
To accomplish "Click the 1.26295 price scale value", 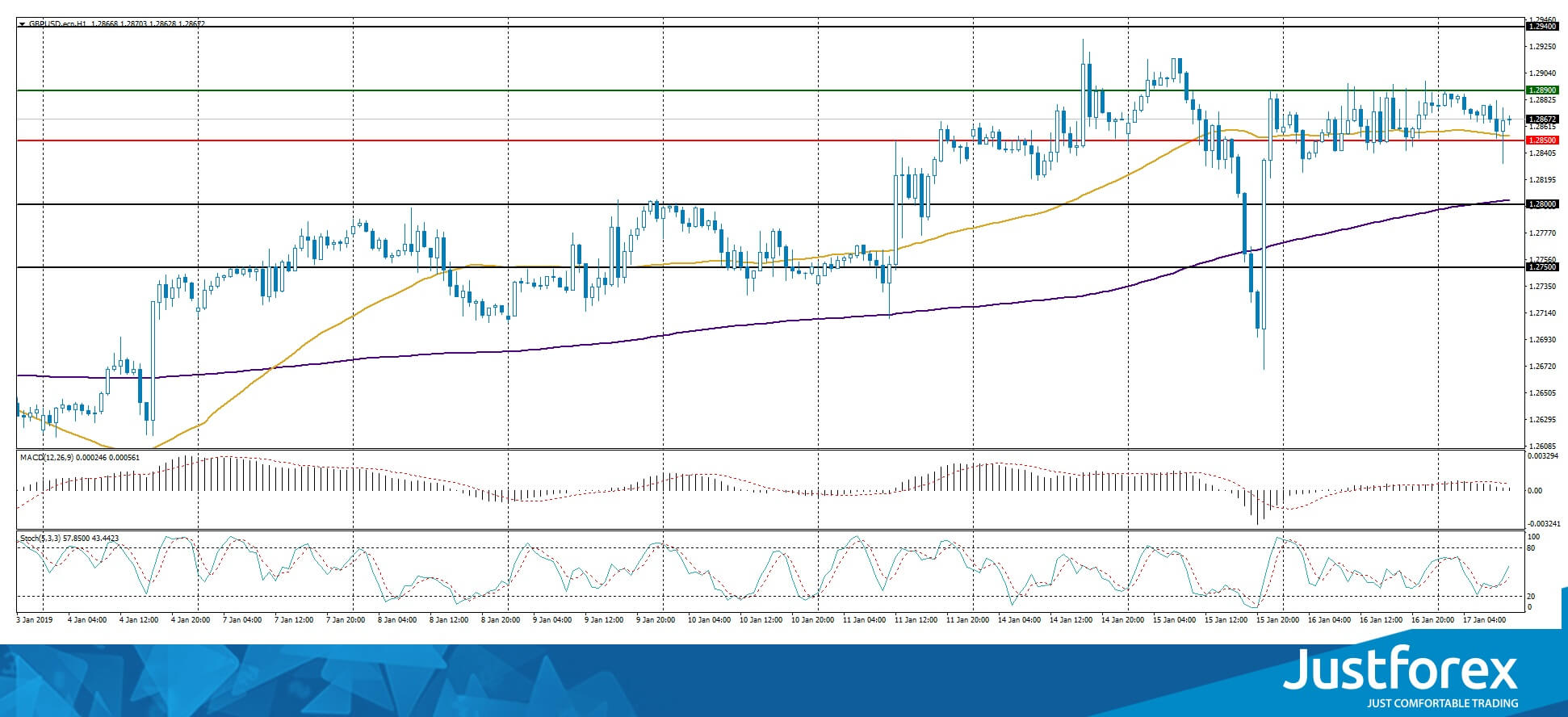I will [x=1542, y=420].
